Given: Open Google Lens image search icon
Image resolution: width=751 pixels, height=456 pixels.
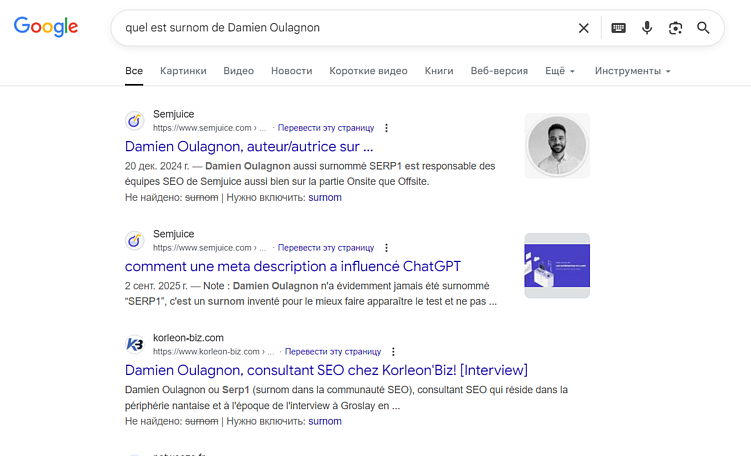Looking at the screenshot, I should click(675, 28).
